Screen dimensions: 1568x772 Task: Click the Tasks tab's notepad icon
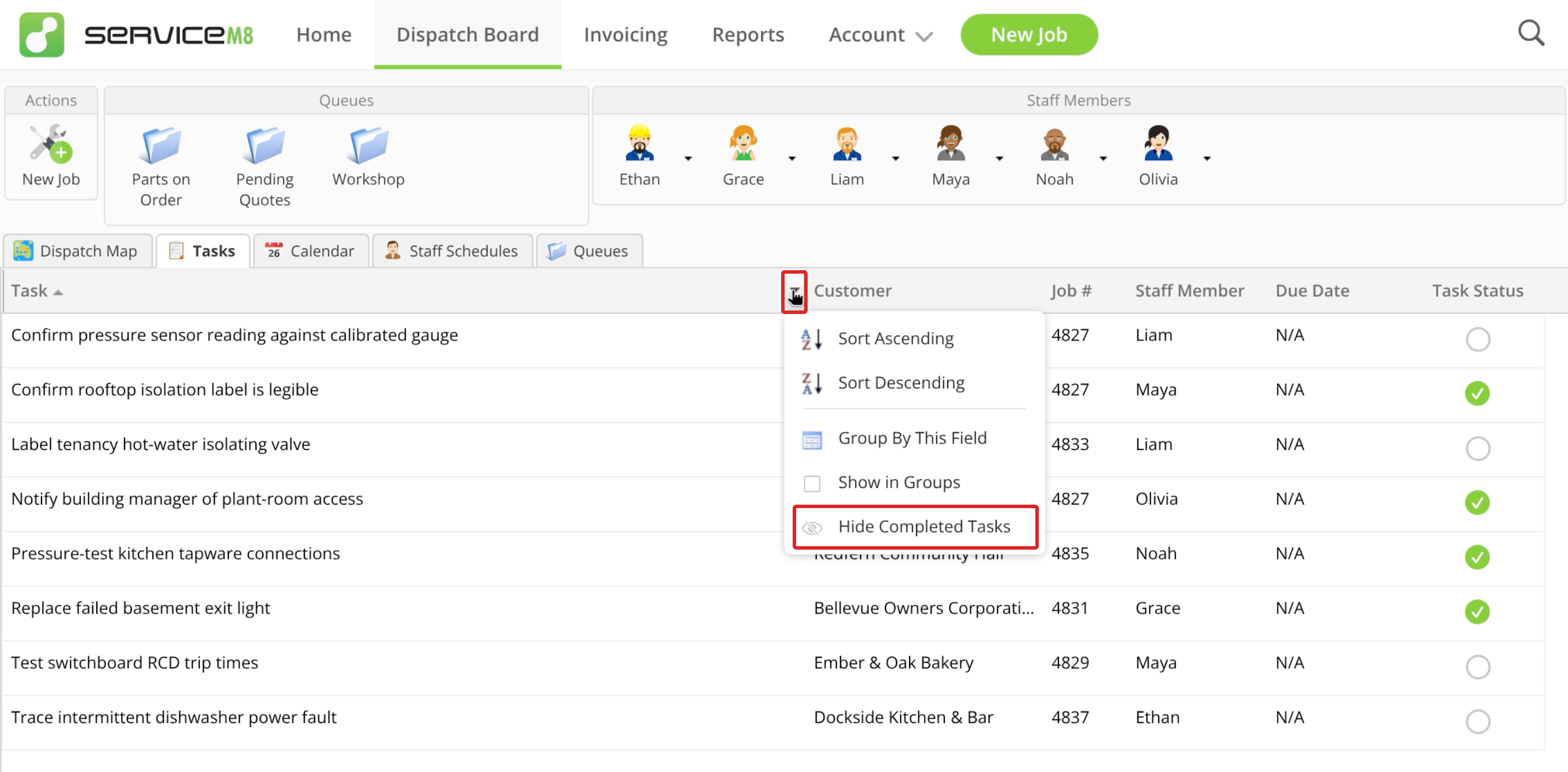176,251
